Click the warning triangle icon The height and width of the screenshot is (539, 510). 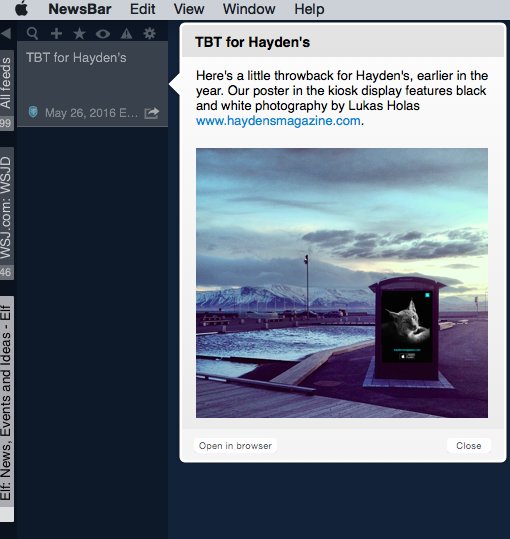(126, 33)
